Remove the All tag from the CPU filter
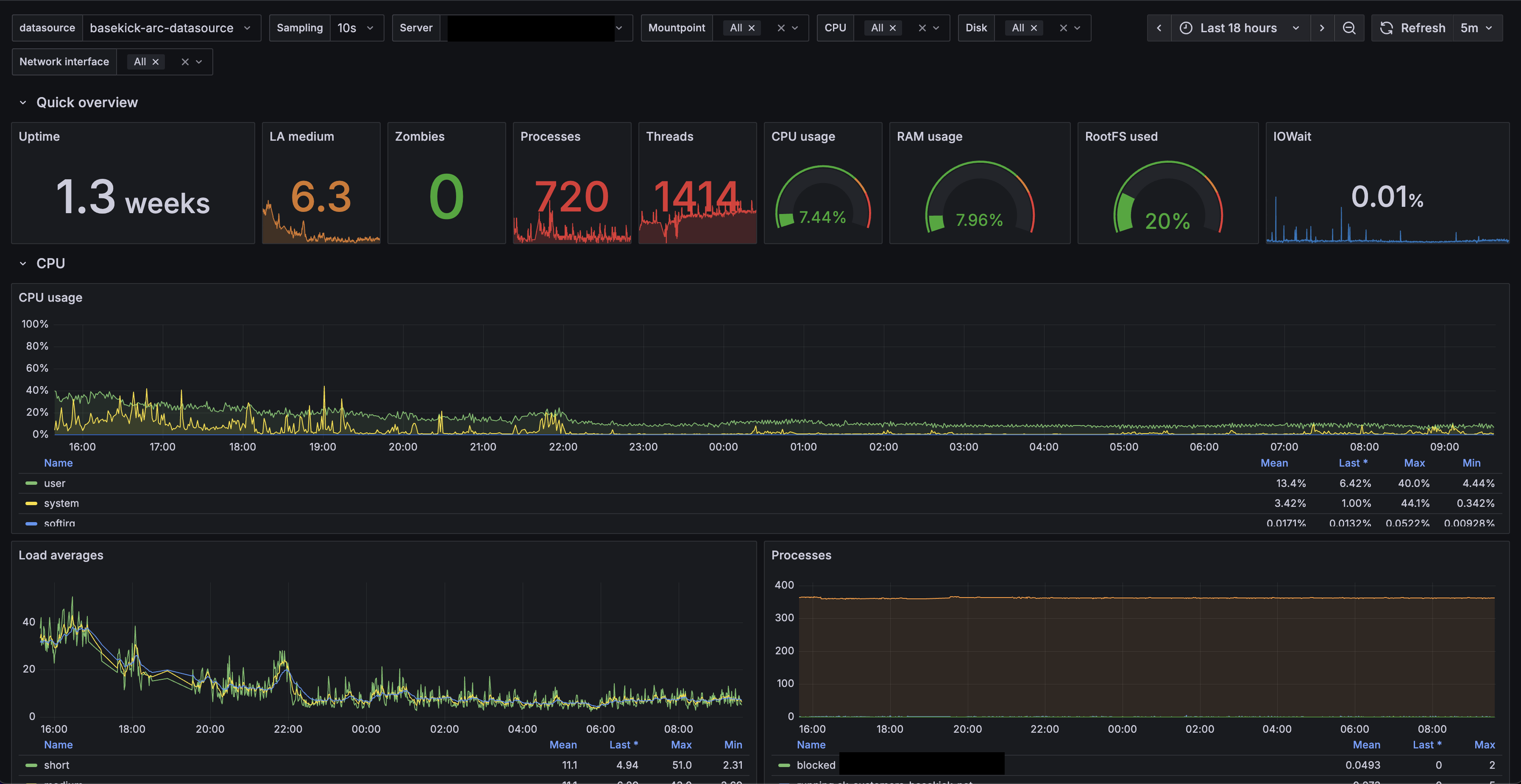 (x=893, y=27)
